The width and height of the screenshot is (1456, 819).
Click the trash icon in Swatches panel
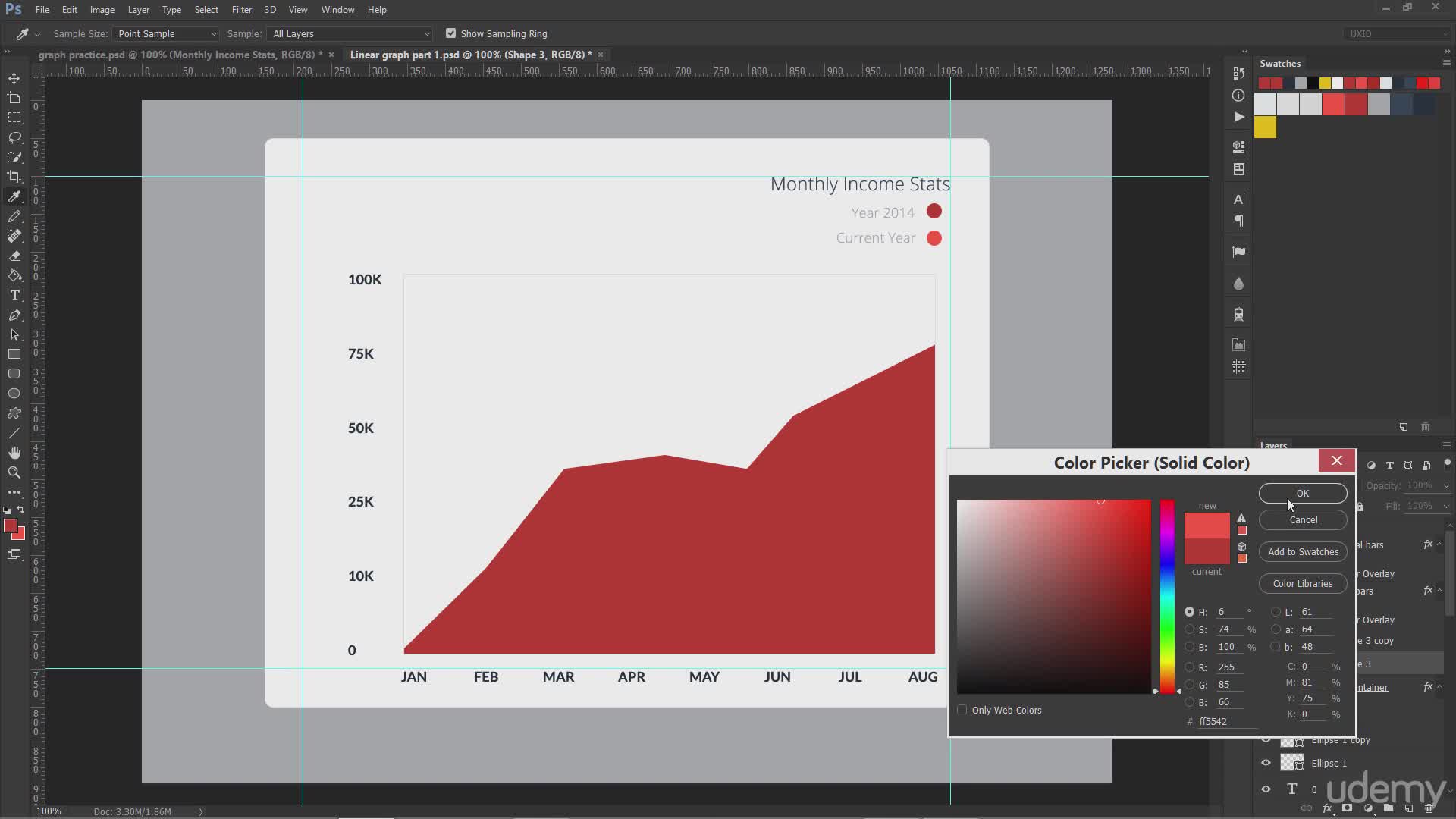coord(1425,427)
